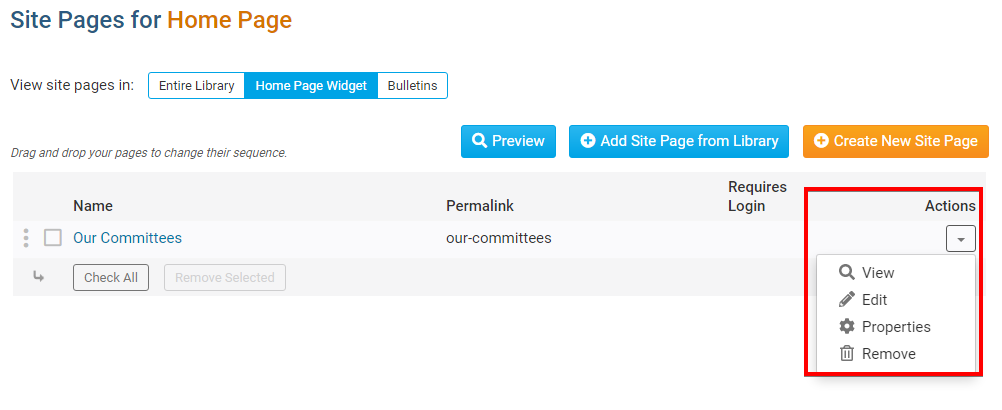
Task: Click the plus icon on Add Site Page from Library
Action: [588, 141]
